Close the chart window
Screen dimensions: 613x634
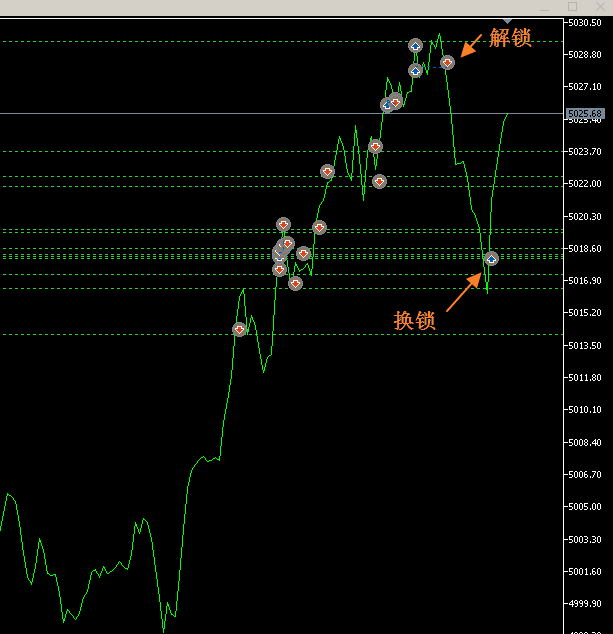click(x=600, y=7)
